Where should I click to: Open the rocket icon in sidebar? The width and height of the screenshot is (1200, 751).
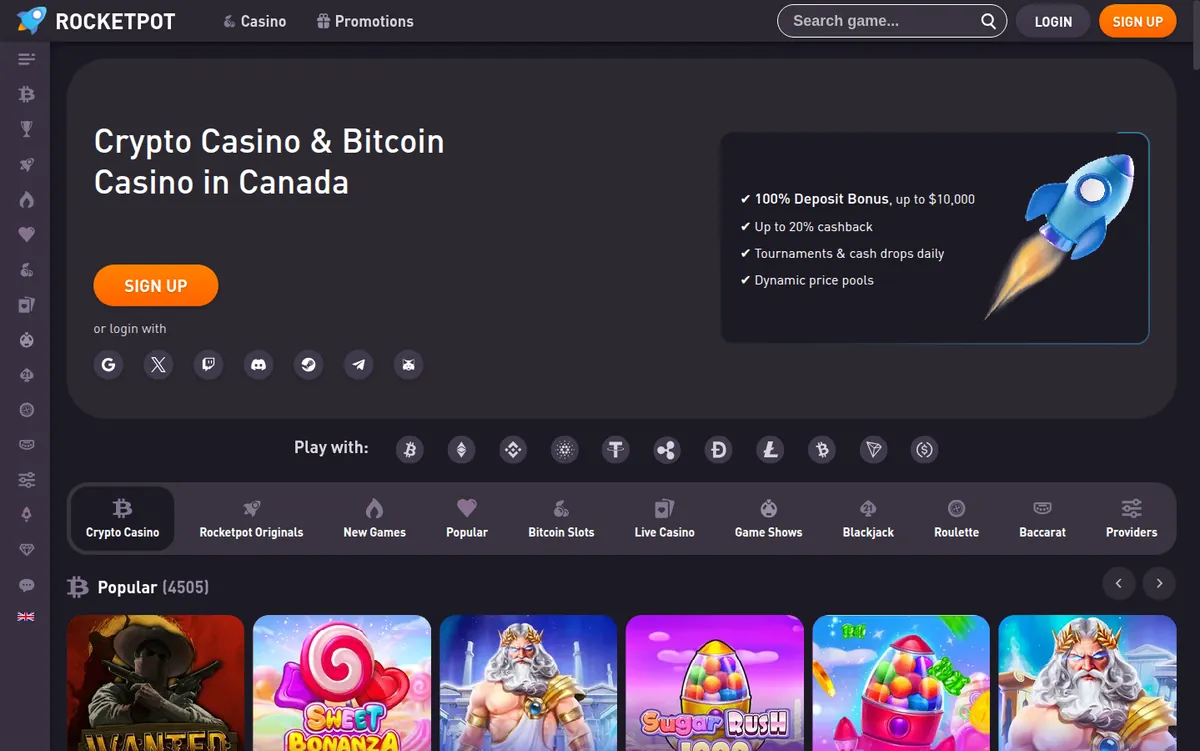[x=27, y=165]
